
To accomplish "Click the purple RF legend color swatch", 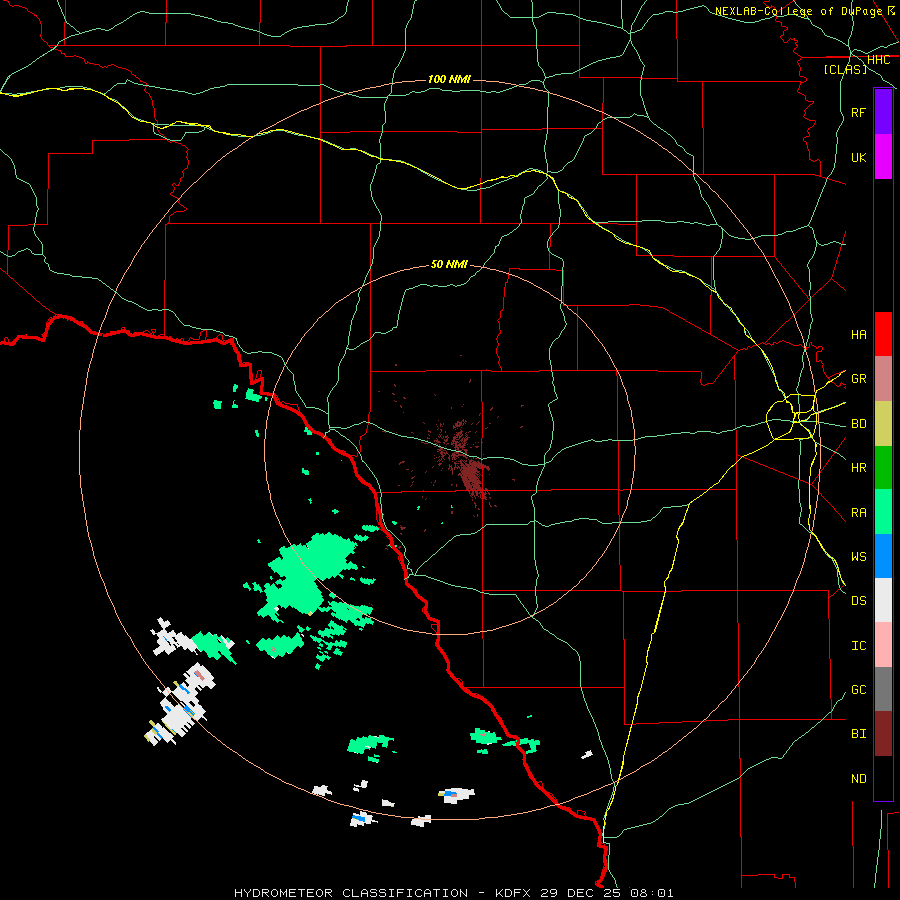I will click(x=883, y=112).
